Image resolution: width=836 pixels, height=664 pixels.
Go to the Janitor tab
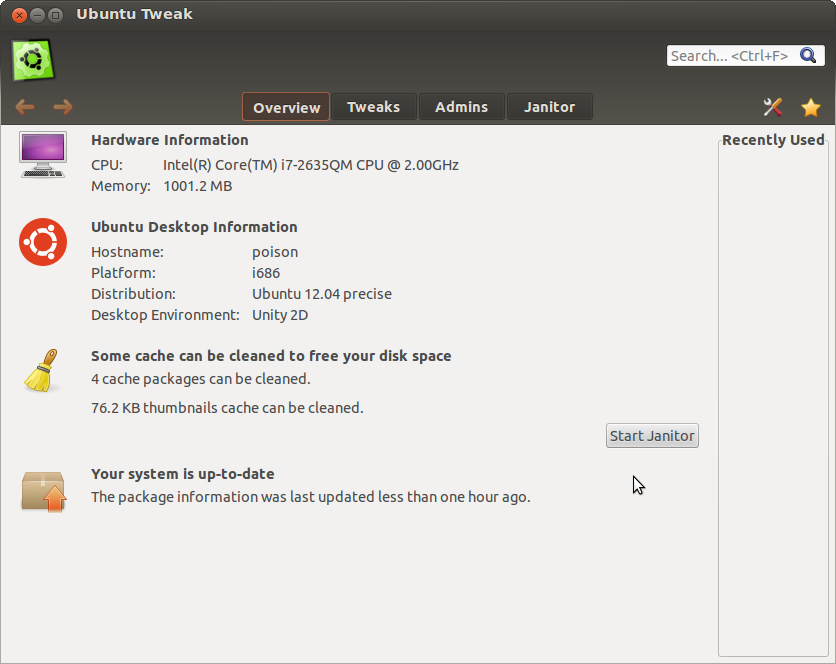click(549, 107)
